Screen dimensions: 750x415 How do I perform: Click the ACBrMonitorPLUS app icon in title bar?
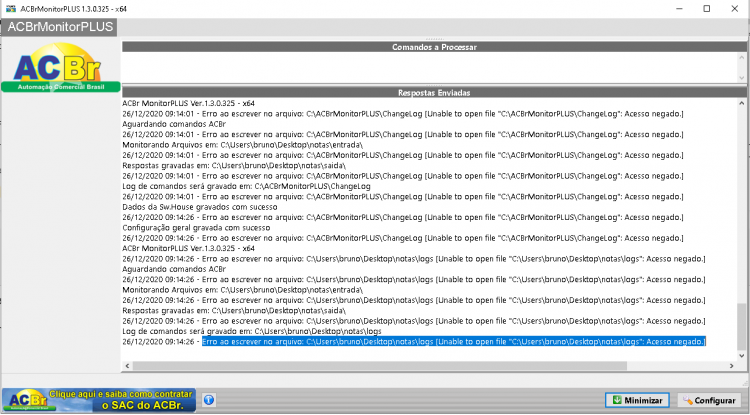pyautogui.click(x=10, y=9)
